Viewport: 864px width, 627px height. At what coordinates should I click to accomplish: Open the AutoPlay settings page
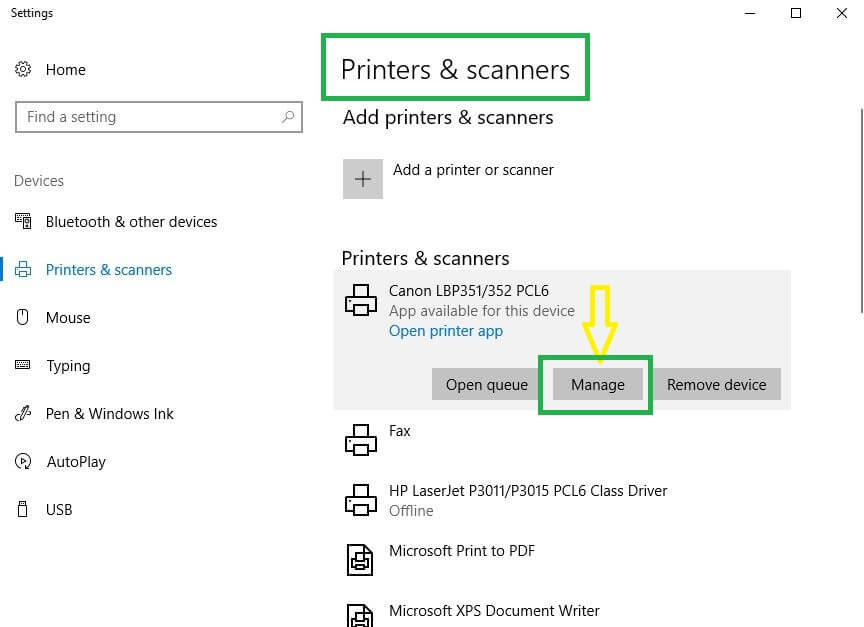click(x=75, y=462)
